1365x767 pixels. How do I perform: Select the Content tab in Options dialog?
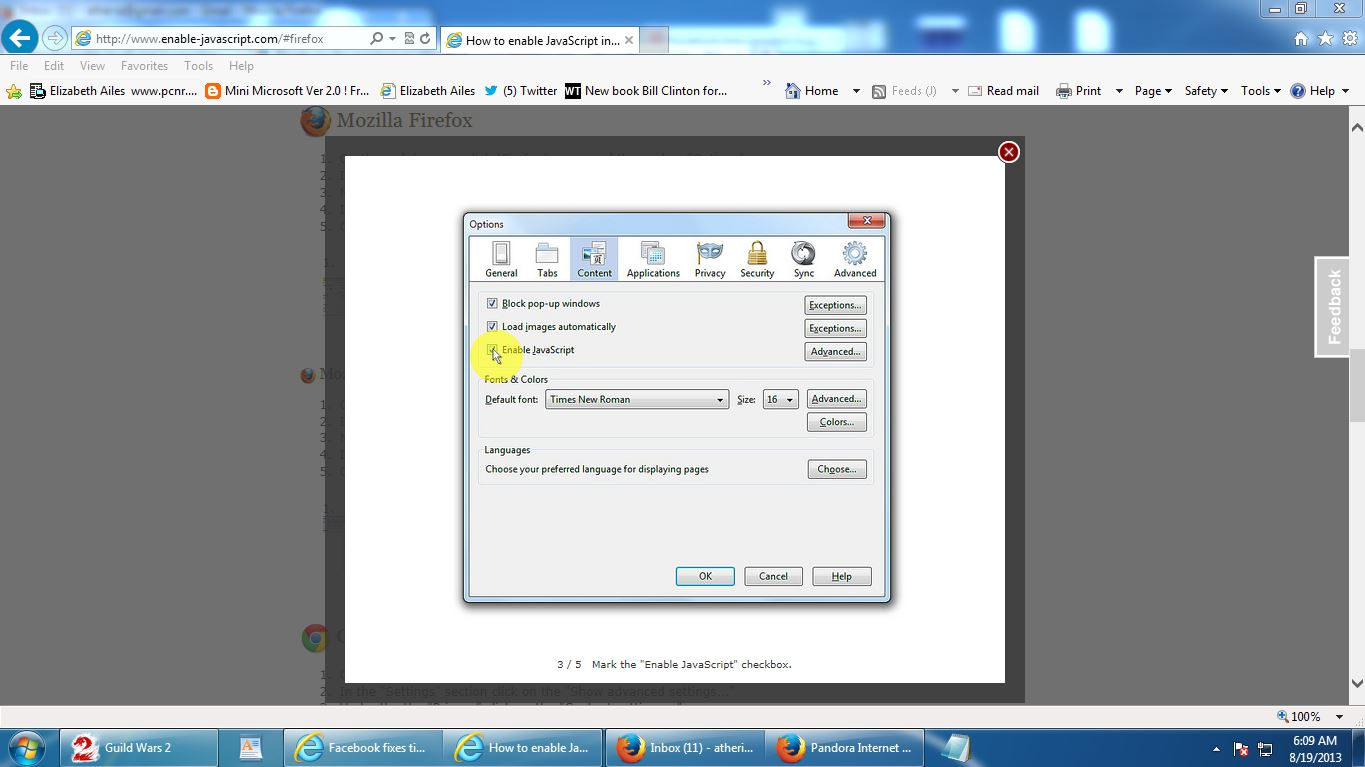point(594,259)
